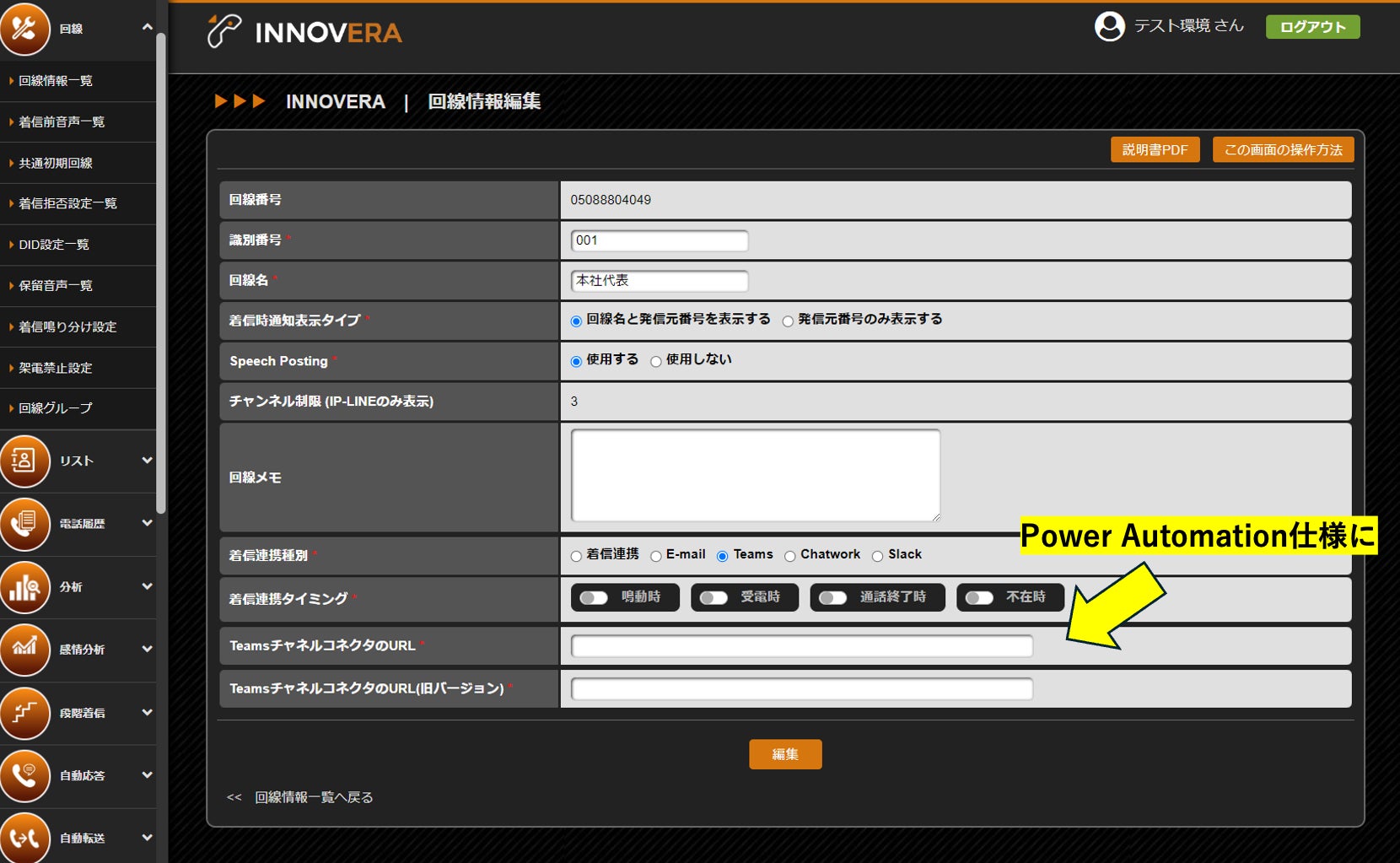Expand the 自動応答 section chevron
Viewport: 1400px width, 863px height.
(148, 774)
